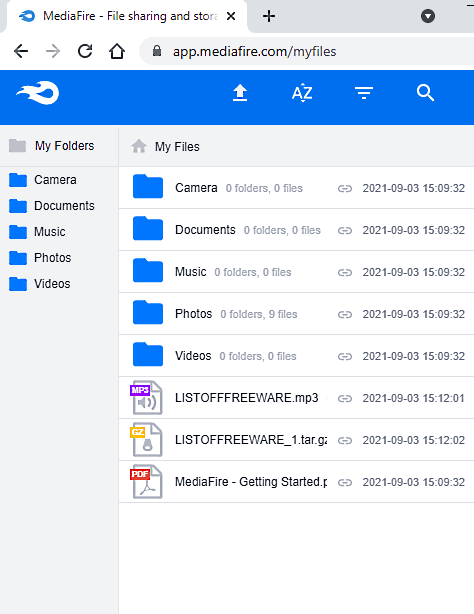Screen dimensions: 474x614
Task: Select the LISTOFFREEWARE_1.tar.gz file name
Action: click(251, 439)
